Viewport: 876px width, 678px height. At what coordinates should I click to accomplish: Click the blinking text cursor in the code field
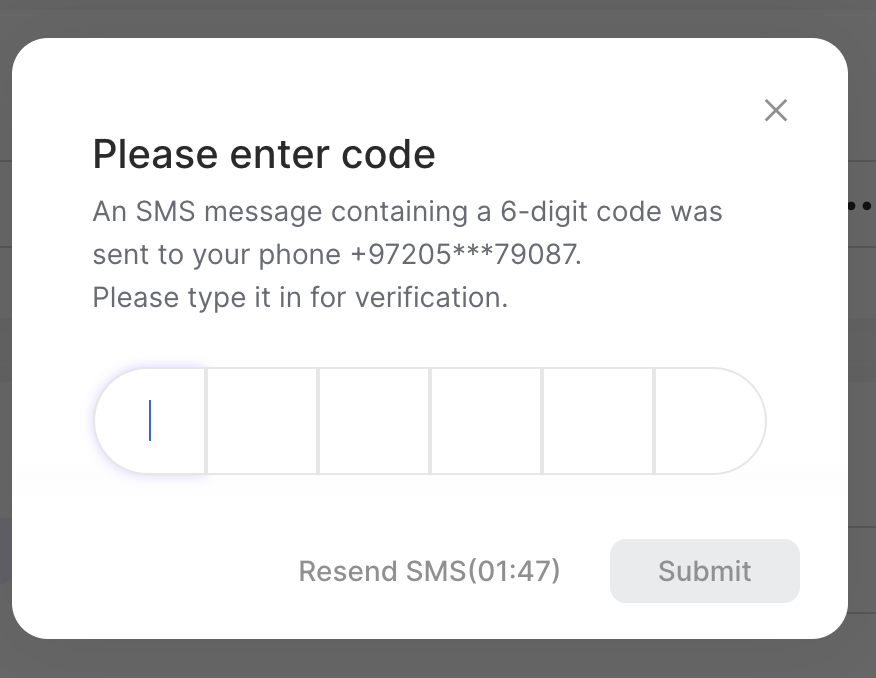[x=150, y=421]
